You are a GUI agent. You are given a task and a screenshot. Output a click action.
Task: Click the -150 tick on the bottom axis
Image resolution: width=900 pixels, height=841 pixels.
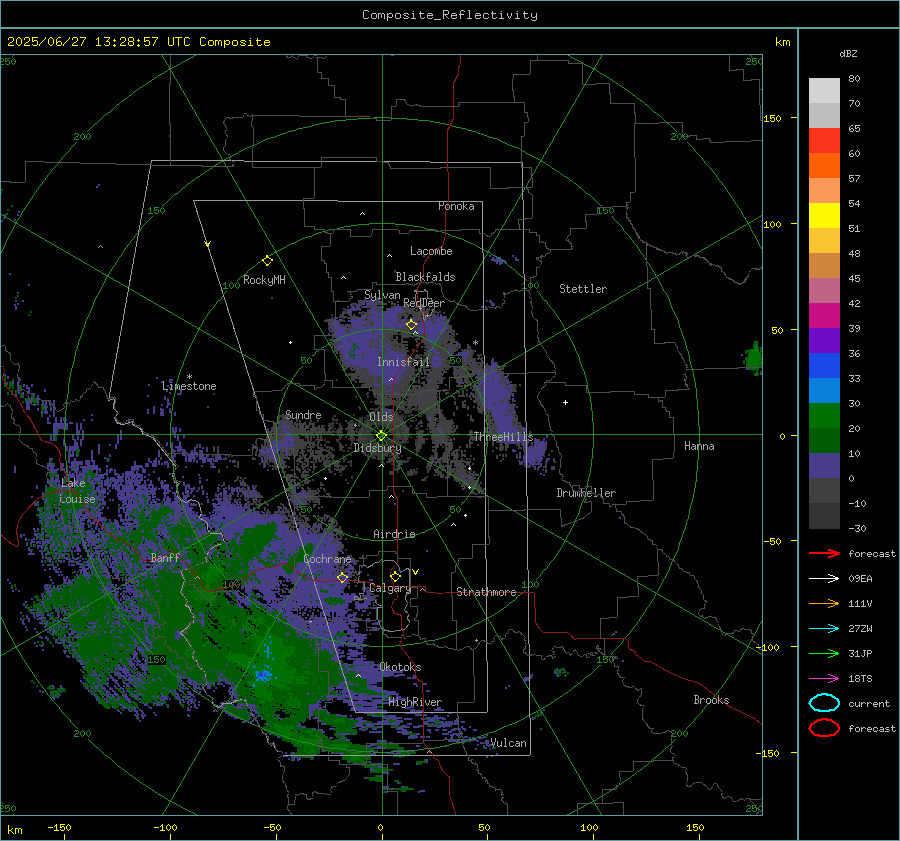point(59,828)
